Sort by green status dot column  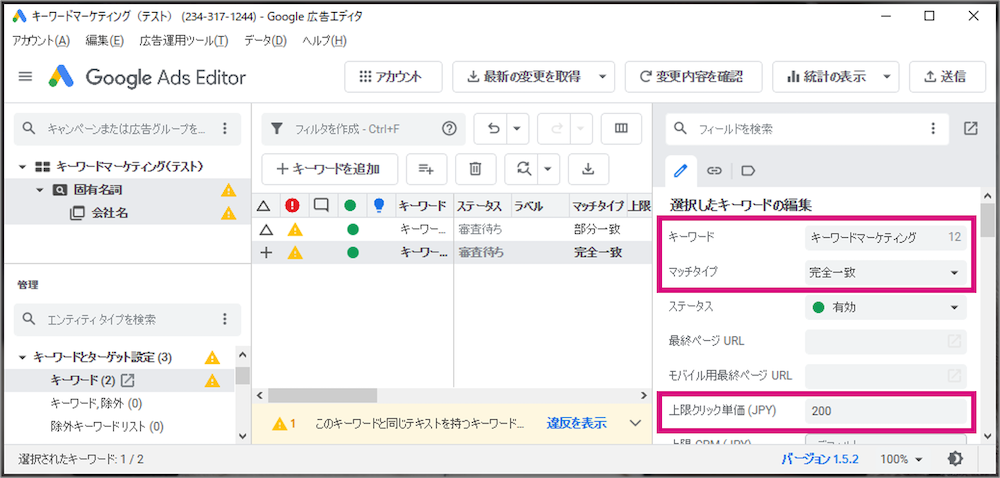click(x=350, y=206)
